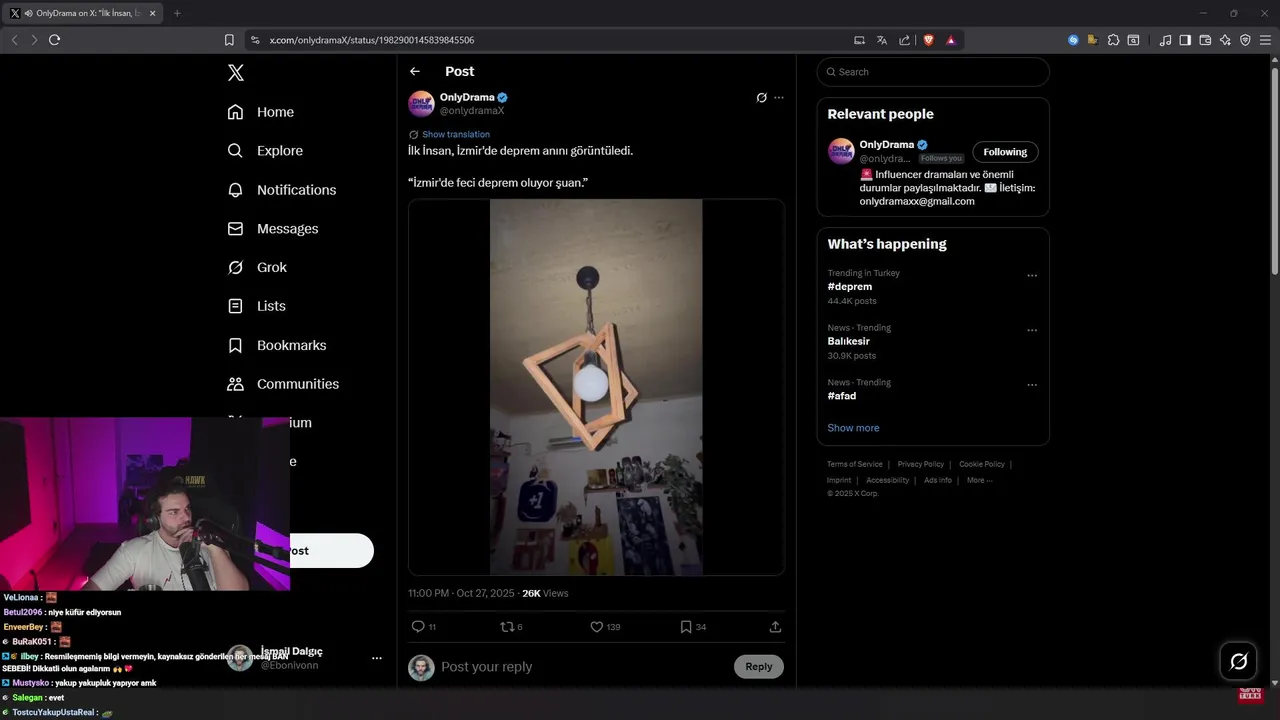Viewport: 1280px width, 720px height.
Task: Click the Search box on X
Action: pyautogui.click(x=933, y=72)
